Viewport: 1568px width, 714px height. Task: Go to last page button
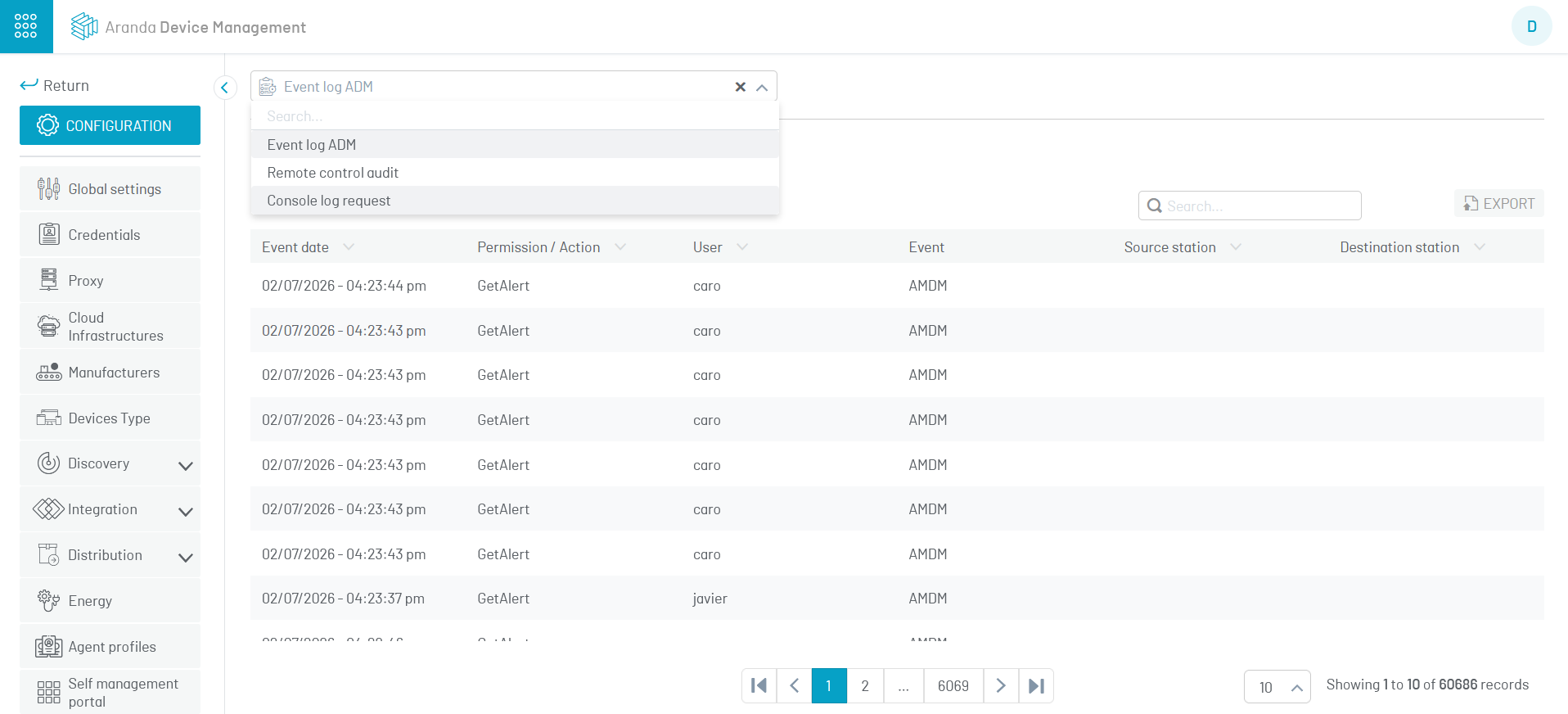(1036, 686)
